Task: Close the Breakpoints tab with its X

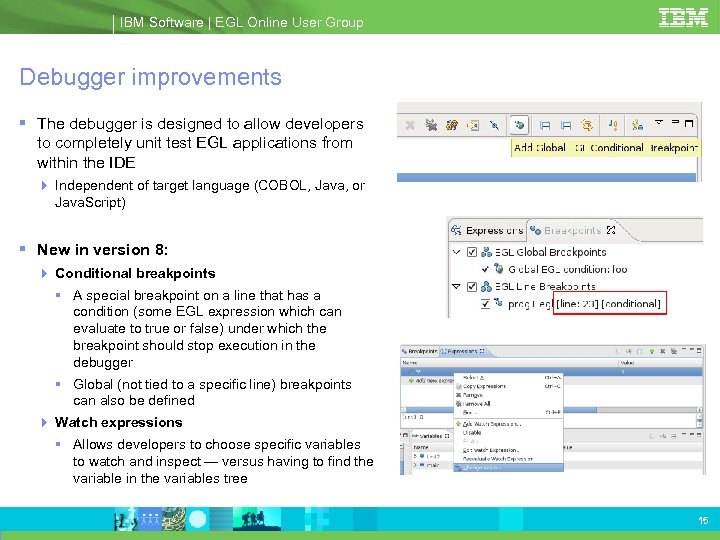Action: pos(611,230)
